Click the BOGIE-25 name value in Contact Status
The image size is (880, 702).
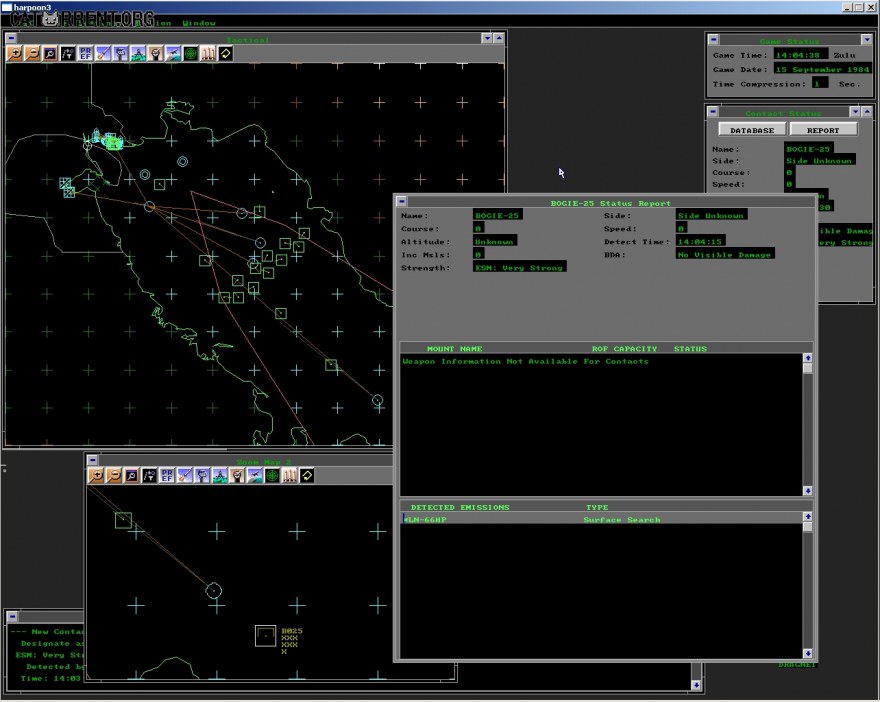(x=808, y=149)
